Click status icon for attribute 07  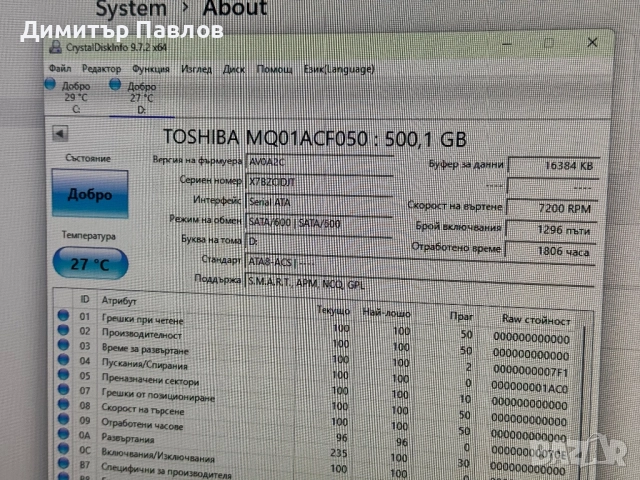tap(63, 389)
